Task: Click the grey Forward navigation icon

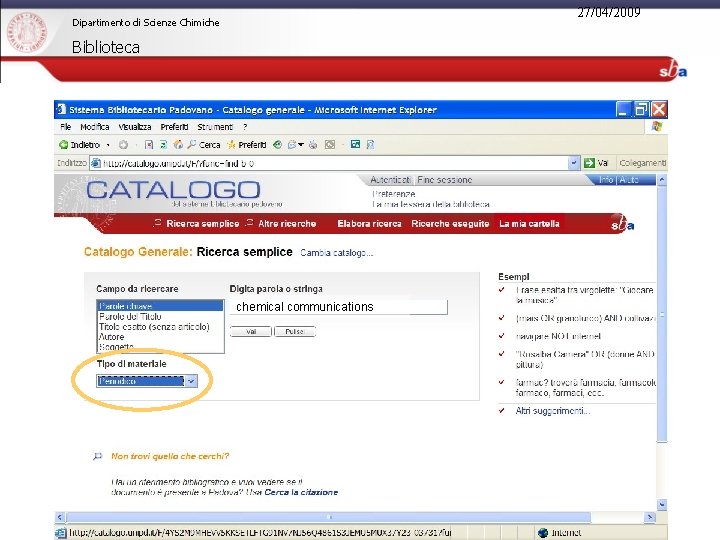Action: pos(123,145)
